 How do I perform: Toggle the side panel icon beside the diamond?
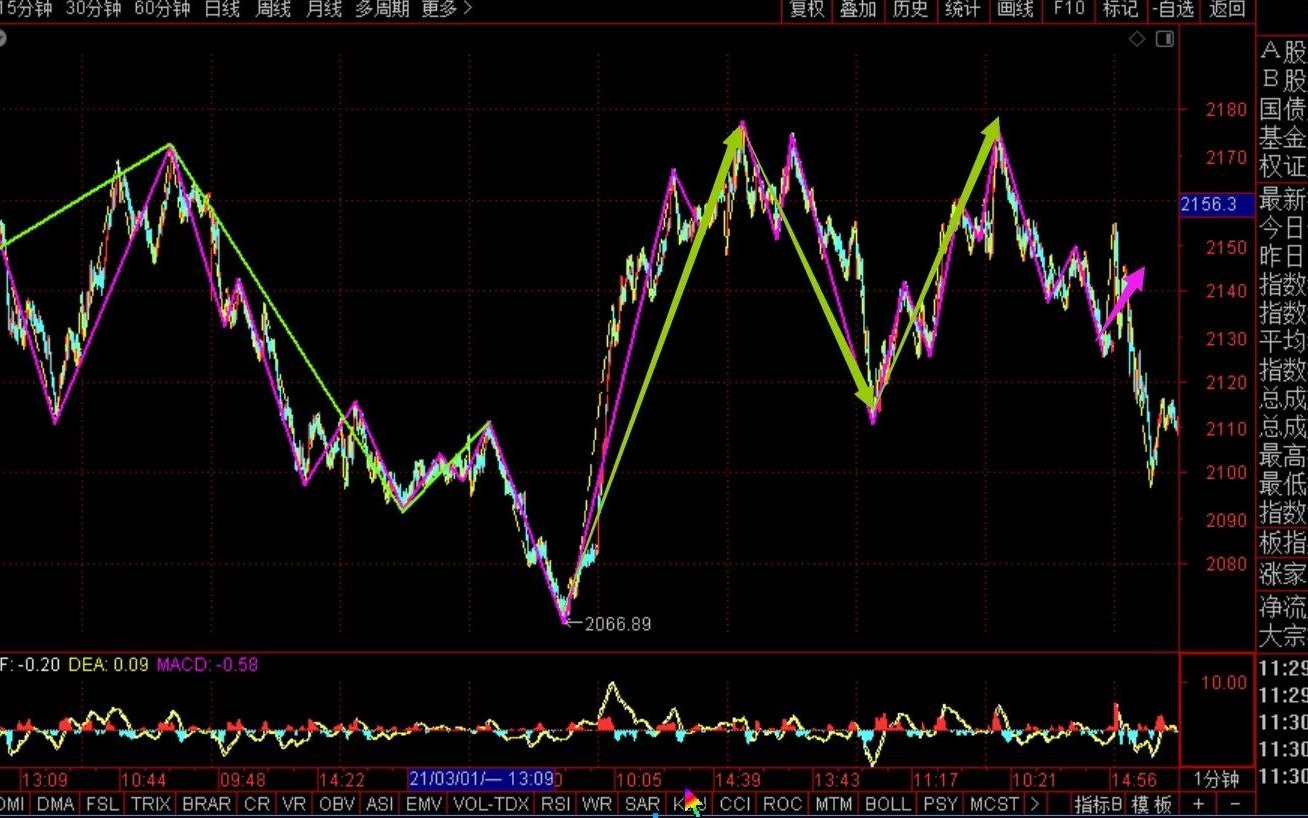coord(1164,39)
